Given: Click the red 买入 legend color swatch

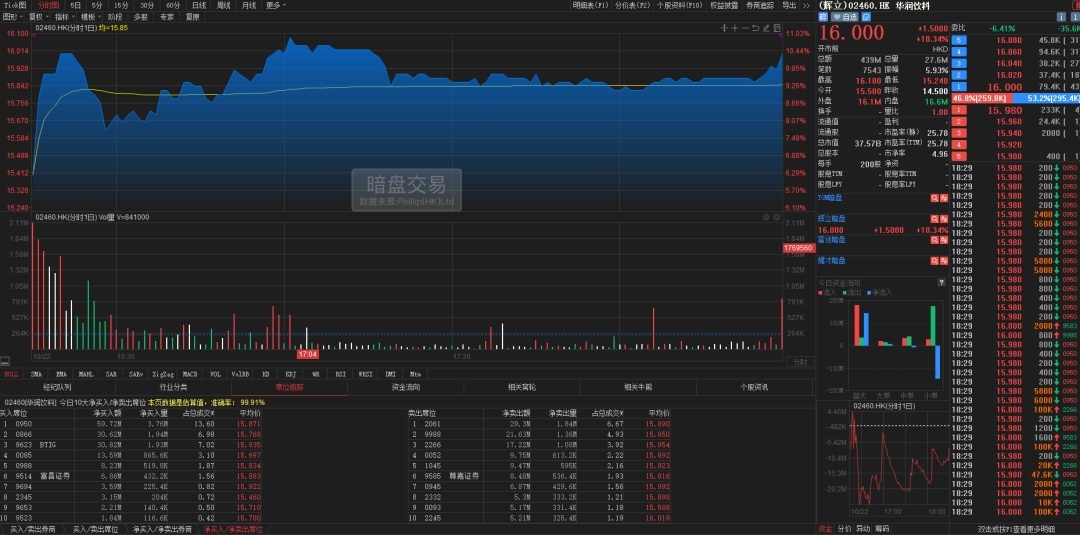Looking at the screenshot, I should (x=822, y=293).
